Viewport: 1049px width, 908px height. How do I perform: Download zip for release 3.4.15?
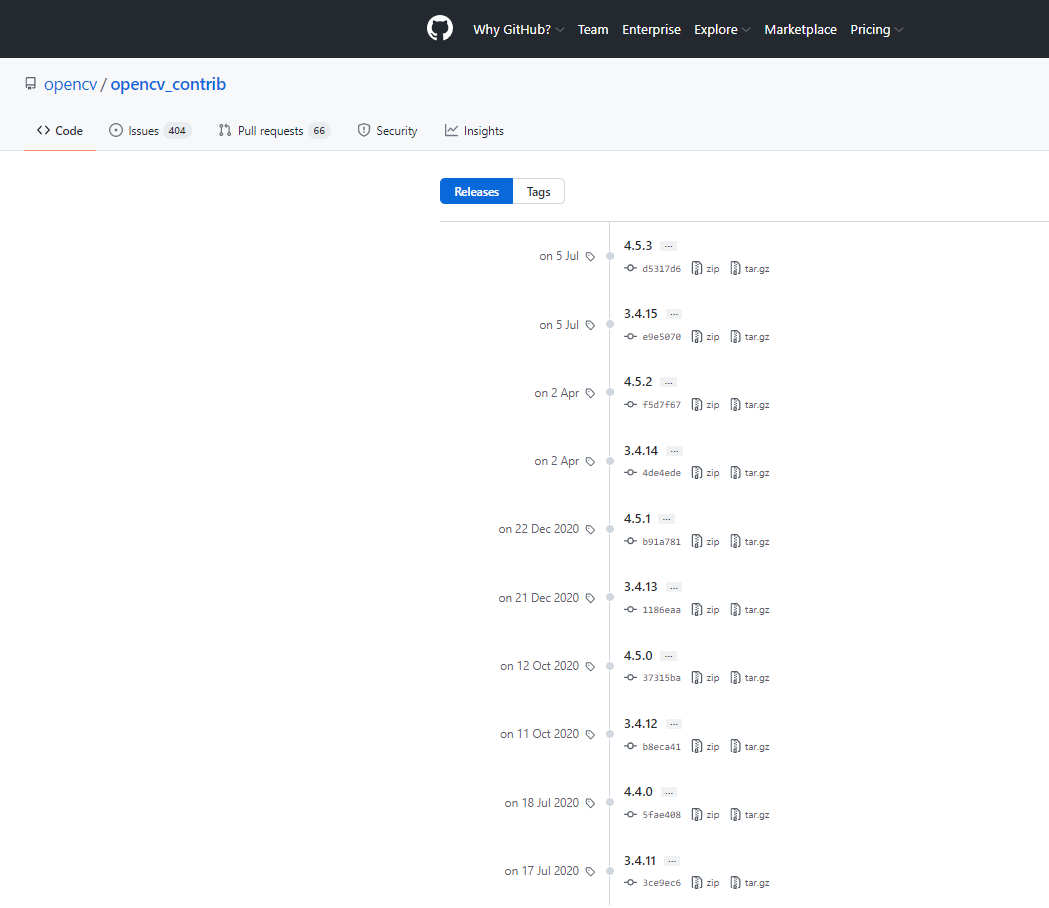point(706,337)
